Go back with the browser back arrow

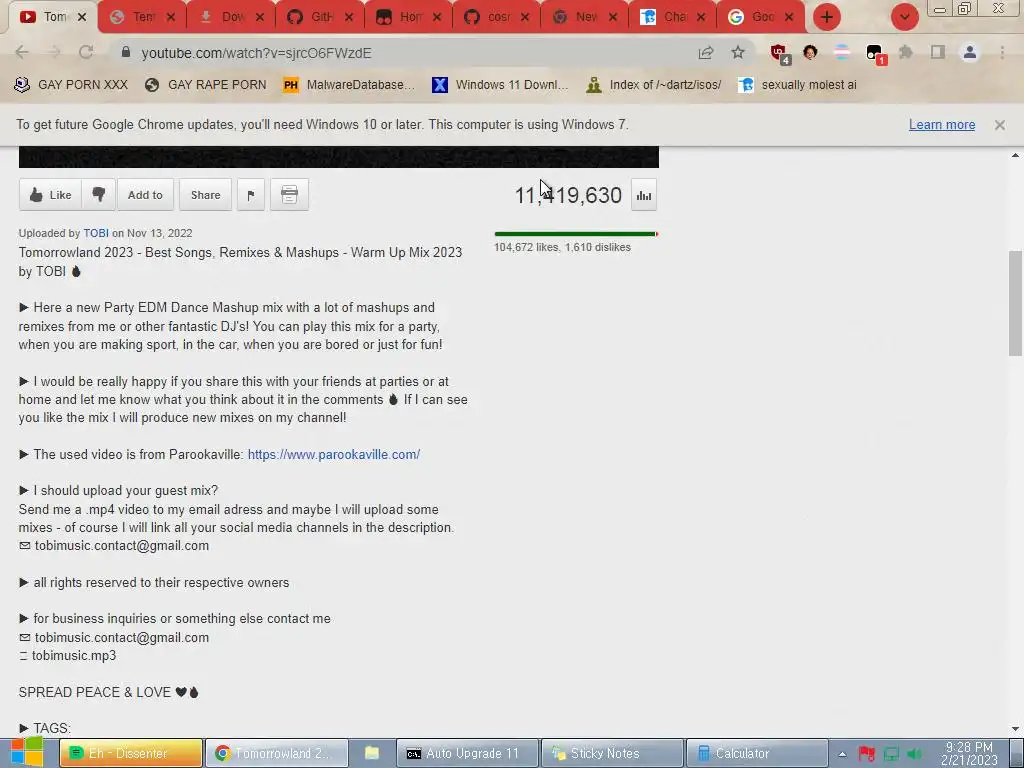tap(22, 52)
